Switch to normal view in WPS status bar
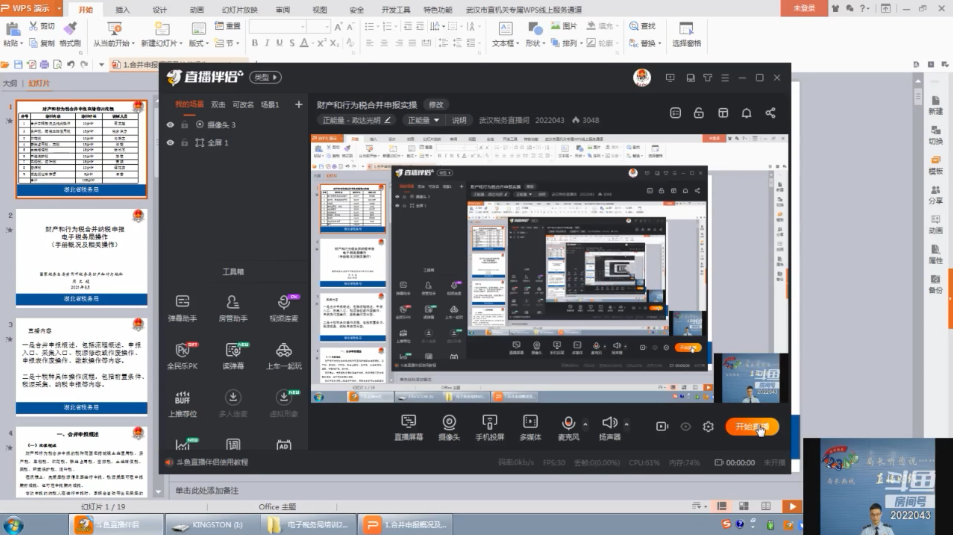Viewport: 953px width, 535px height. point(722,506)
